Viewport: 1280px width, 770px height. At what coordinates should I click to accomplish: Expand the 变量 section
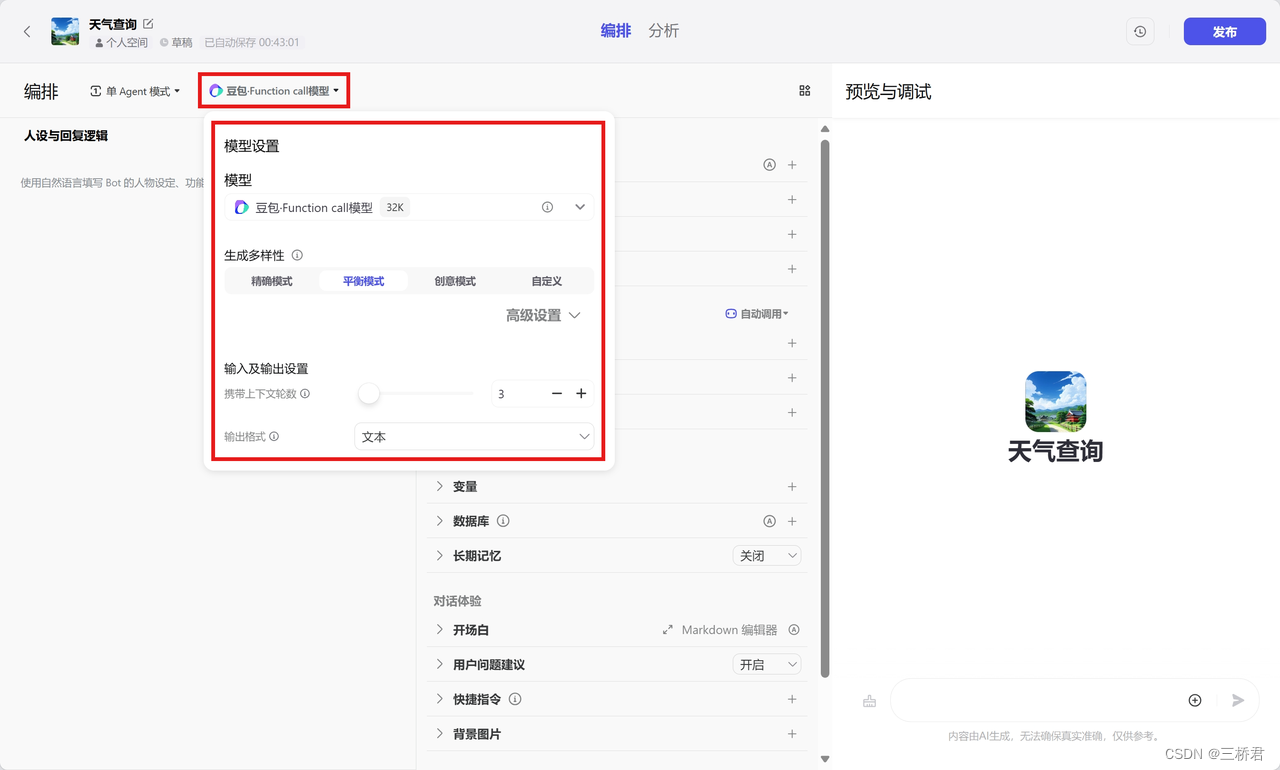click(x=439, y=487)
